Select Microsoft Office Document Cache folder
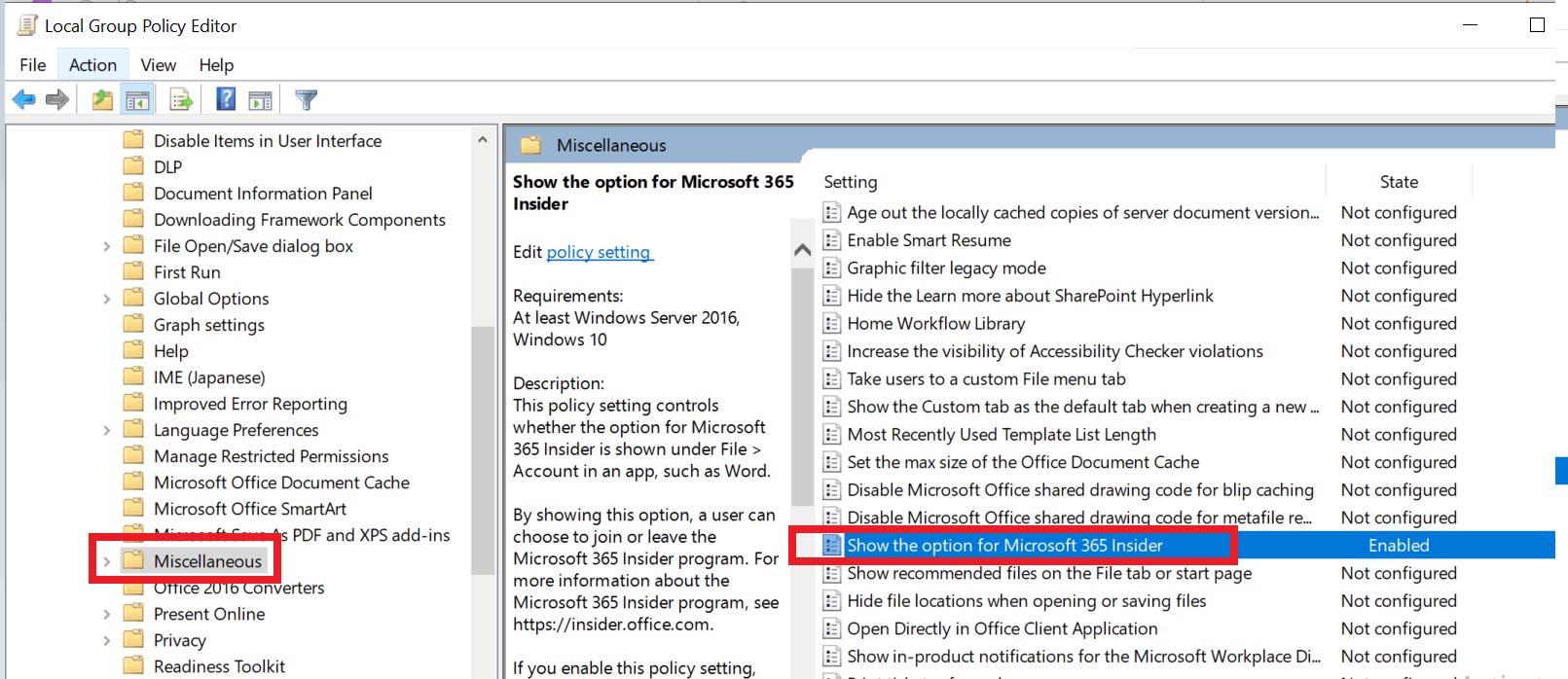The image size is (1568, 679). tap(281, 482)
